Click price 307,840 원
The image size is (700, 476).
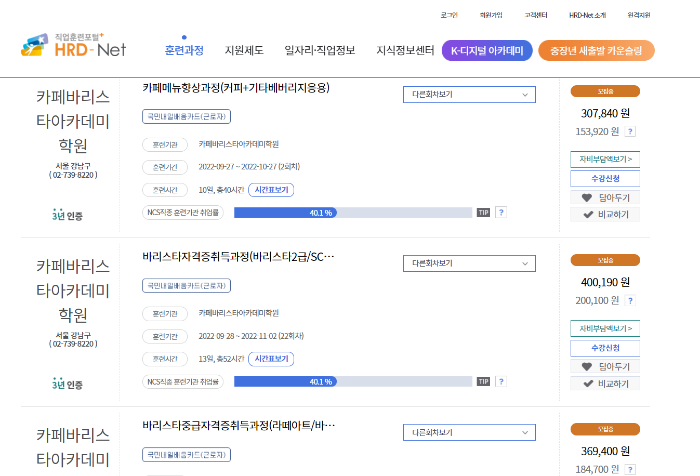tap(605, 113)
